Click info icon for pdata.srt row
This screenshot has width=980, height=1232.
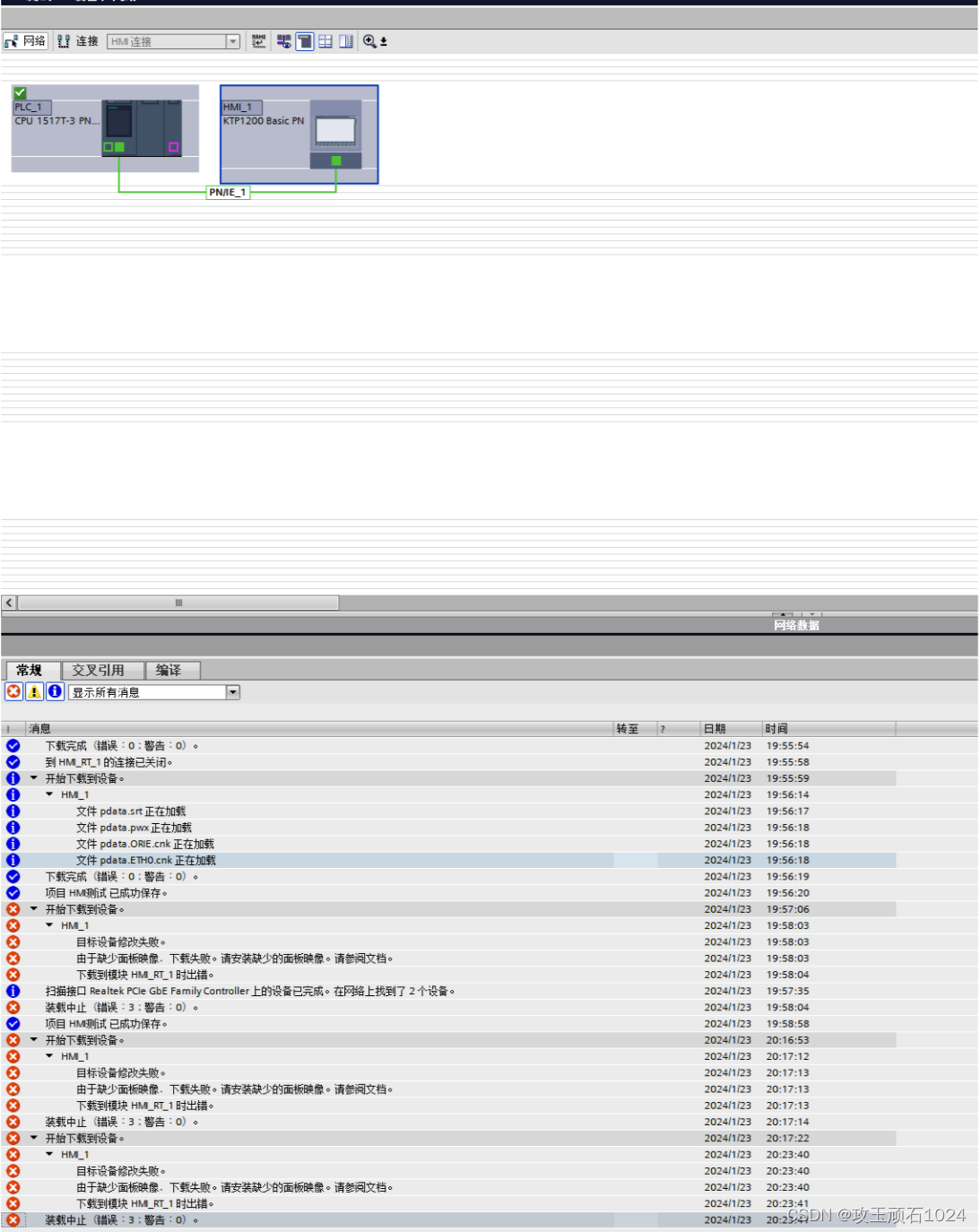[13, 811]
